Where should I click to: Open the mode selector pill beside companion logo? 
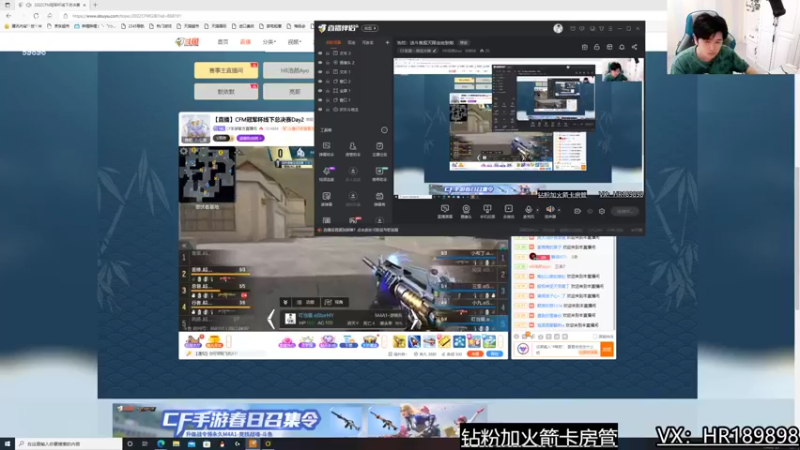tap(370, 29)
